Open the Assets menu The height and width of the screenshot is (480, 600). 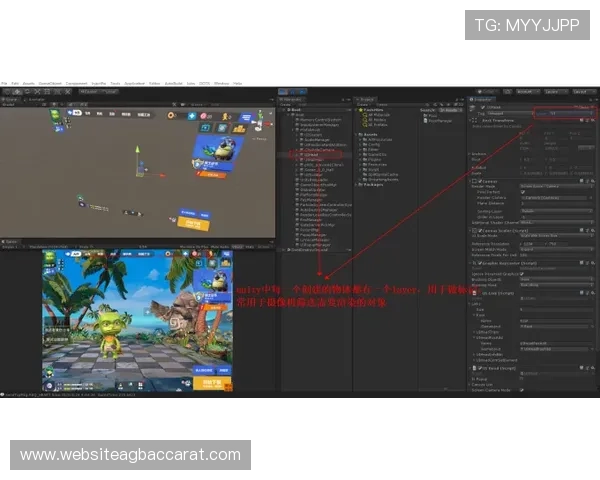[x=28, y=83]
